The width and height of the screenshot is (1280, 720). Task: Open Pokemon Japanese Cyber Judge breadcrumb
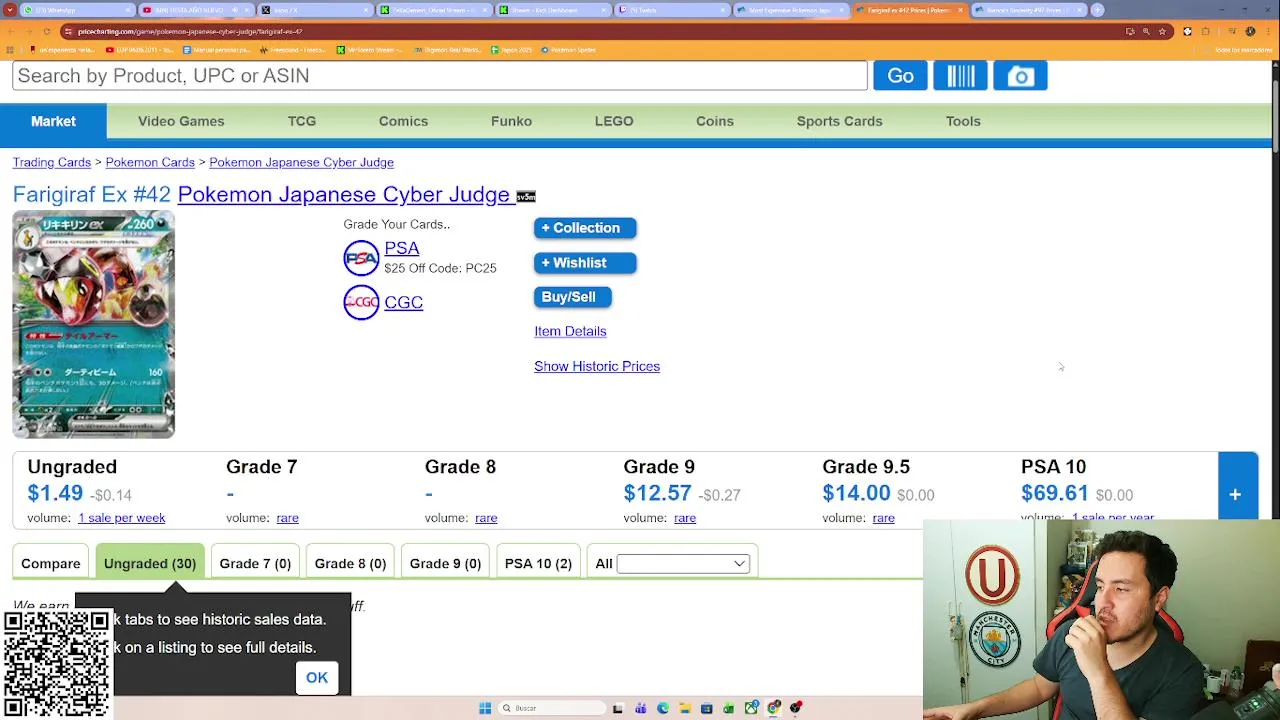(x=301, y=162)
